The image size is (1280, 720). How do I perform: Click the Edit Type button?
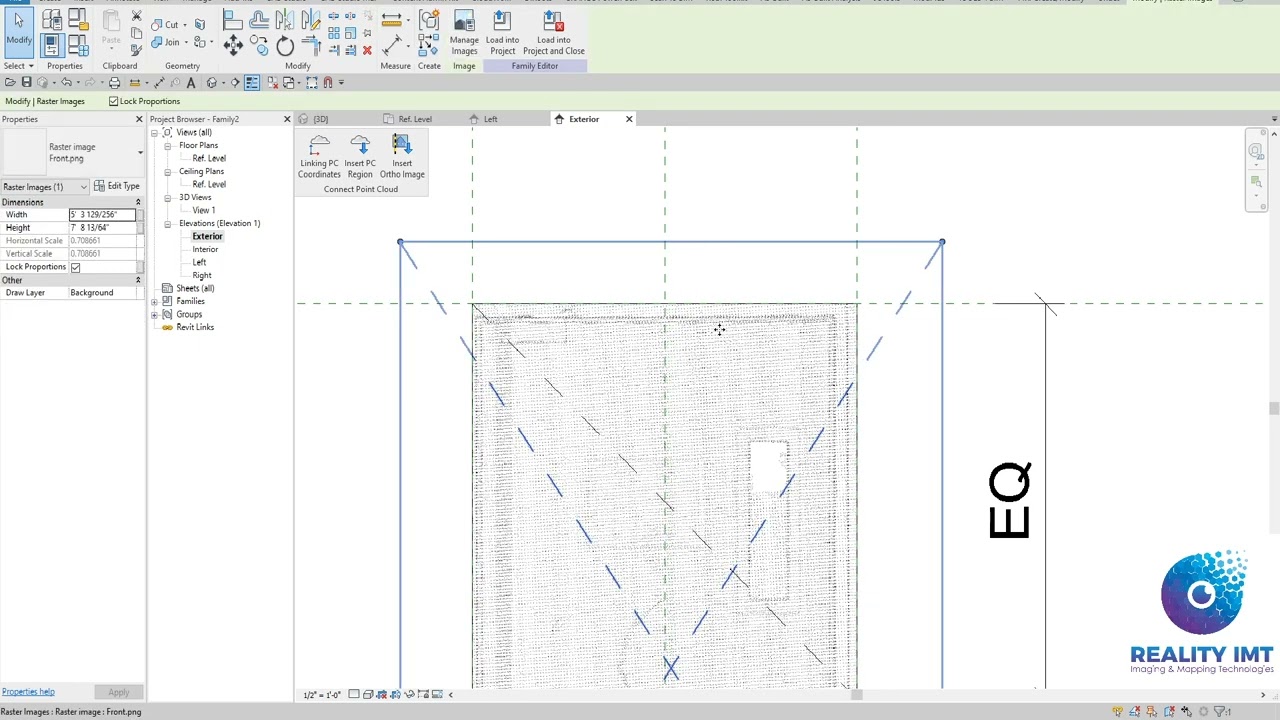tap(117, 186)
